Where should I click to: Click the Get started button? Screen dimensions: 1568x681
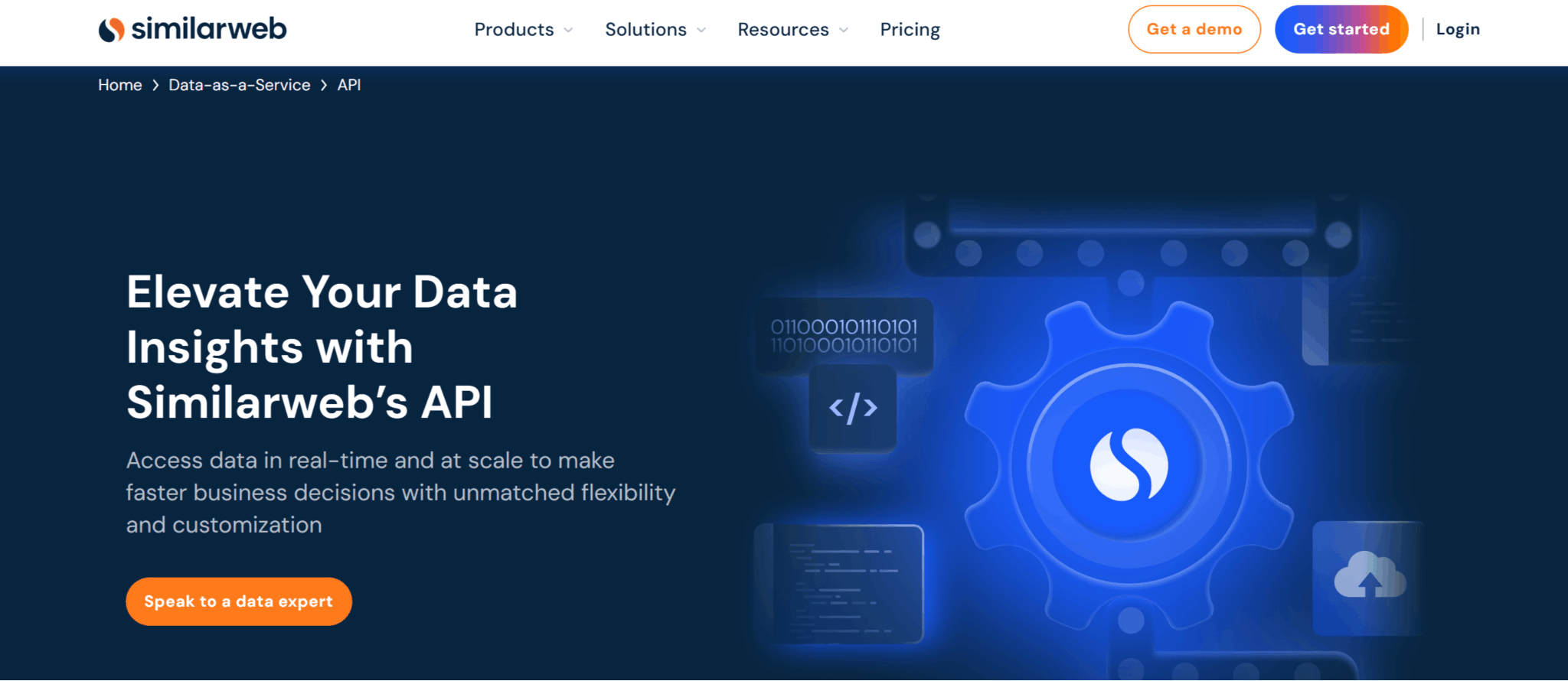point(1341,29)
